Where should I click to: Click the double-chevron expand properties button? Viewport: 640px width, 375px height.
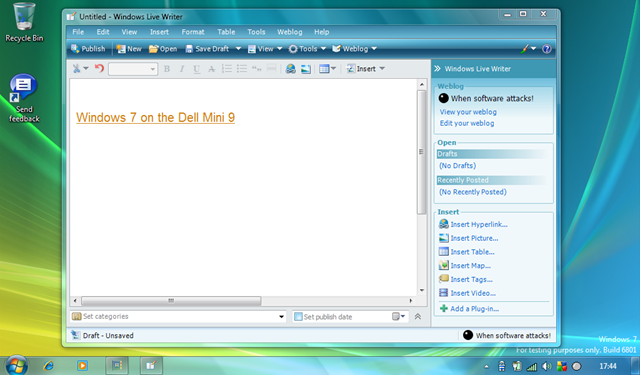418,317
